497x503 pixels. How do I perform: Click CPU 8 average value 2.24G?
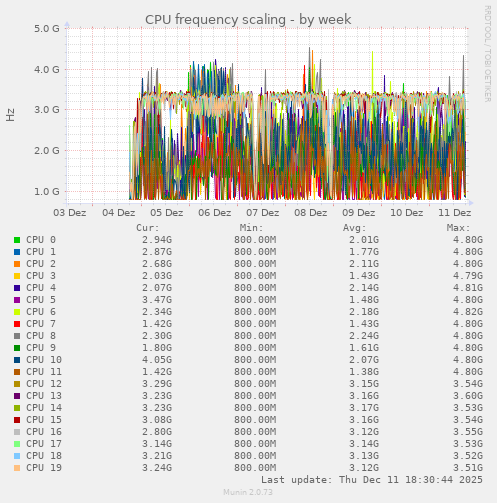pyautogui.click(x=364, y=336)
